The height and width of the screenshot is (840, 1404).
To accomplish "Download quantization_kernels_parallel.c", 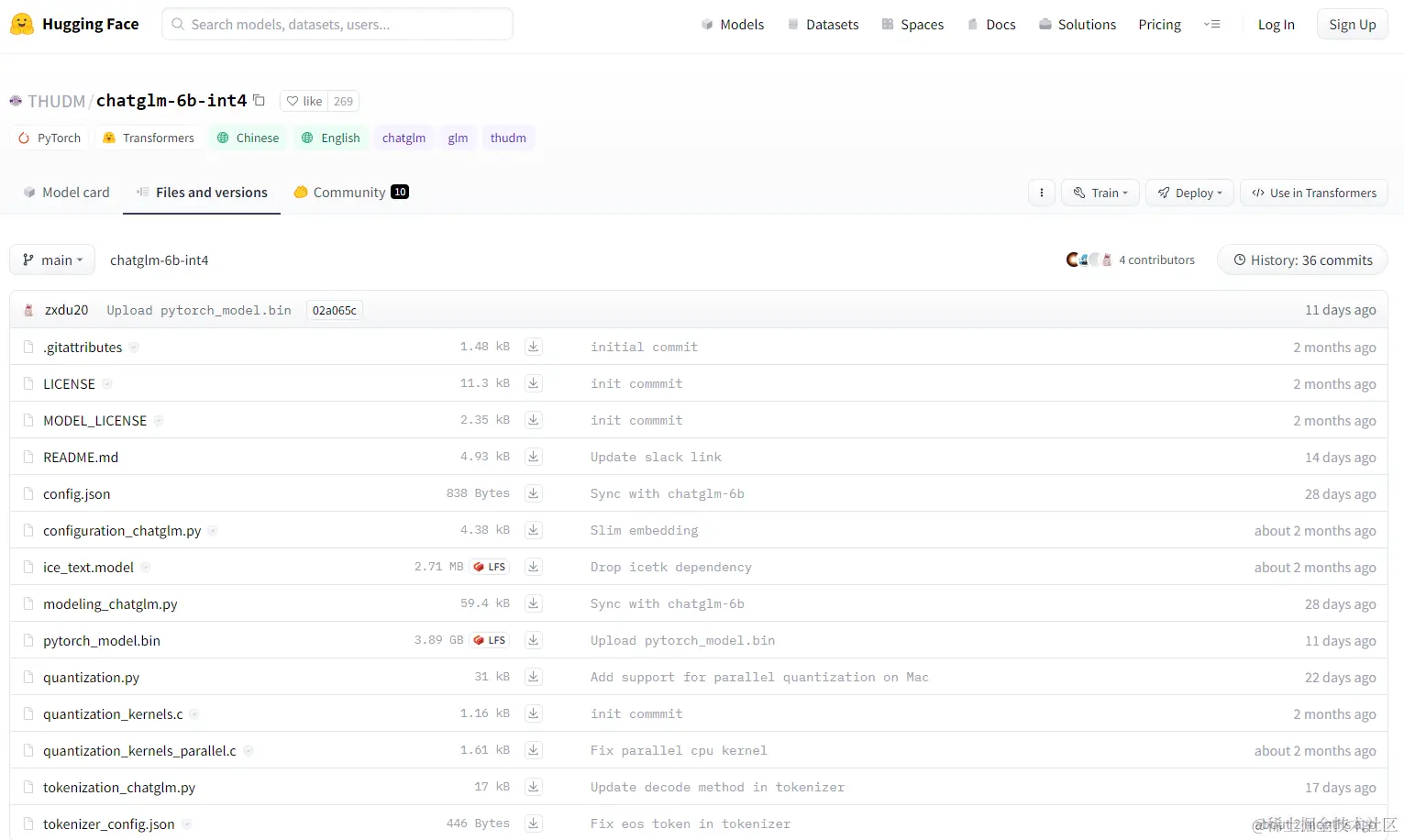I will pos(533,750).
